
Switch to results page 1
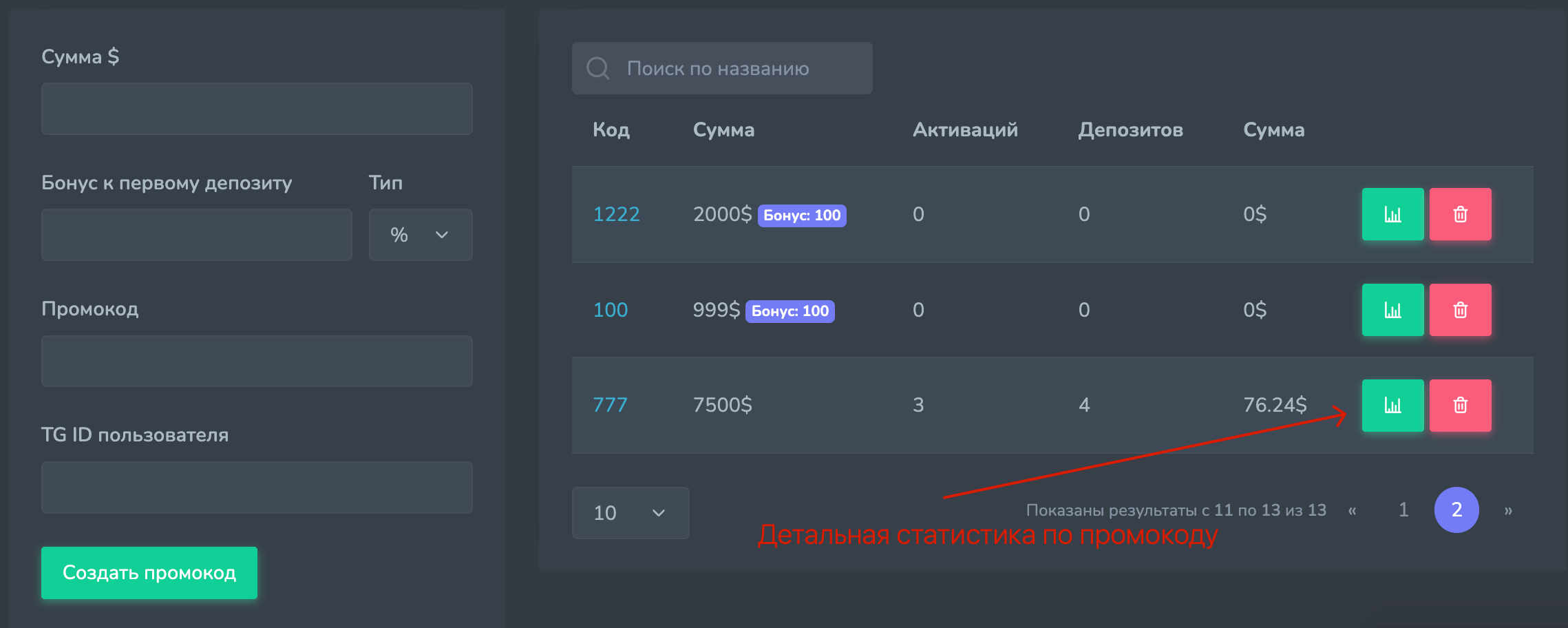[1403, 510]
